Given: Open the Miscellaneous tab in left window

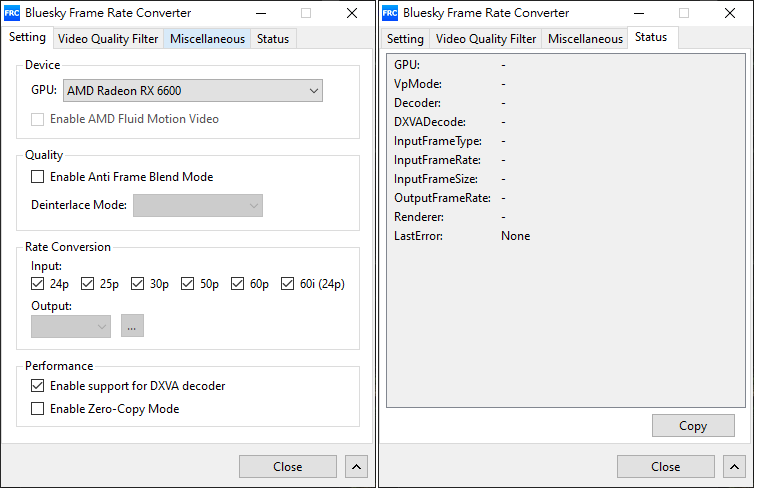Looking at the screenshot, I should tap(207, 39).
